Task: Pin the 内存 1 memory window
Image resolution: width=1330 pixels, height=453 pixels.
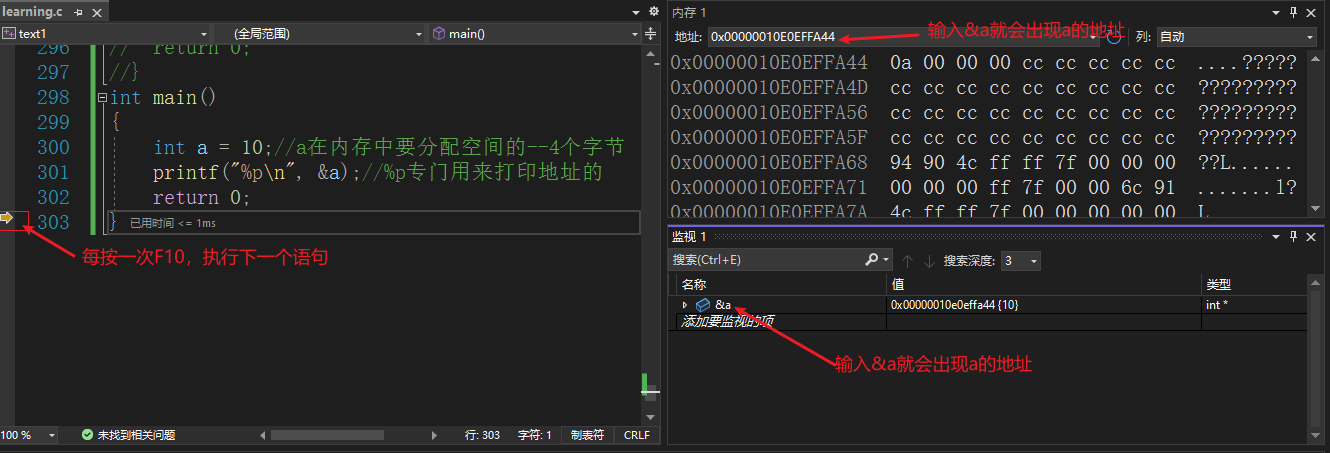Action: [1294, 12]
